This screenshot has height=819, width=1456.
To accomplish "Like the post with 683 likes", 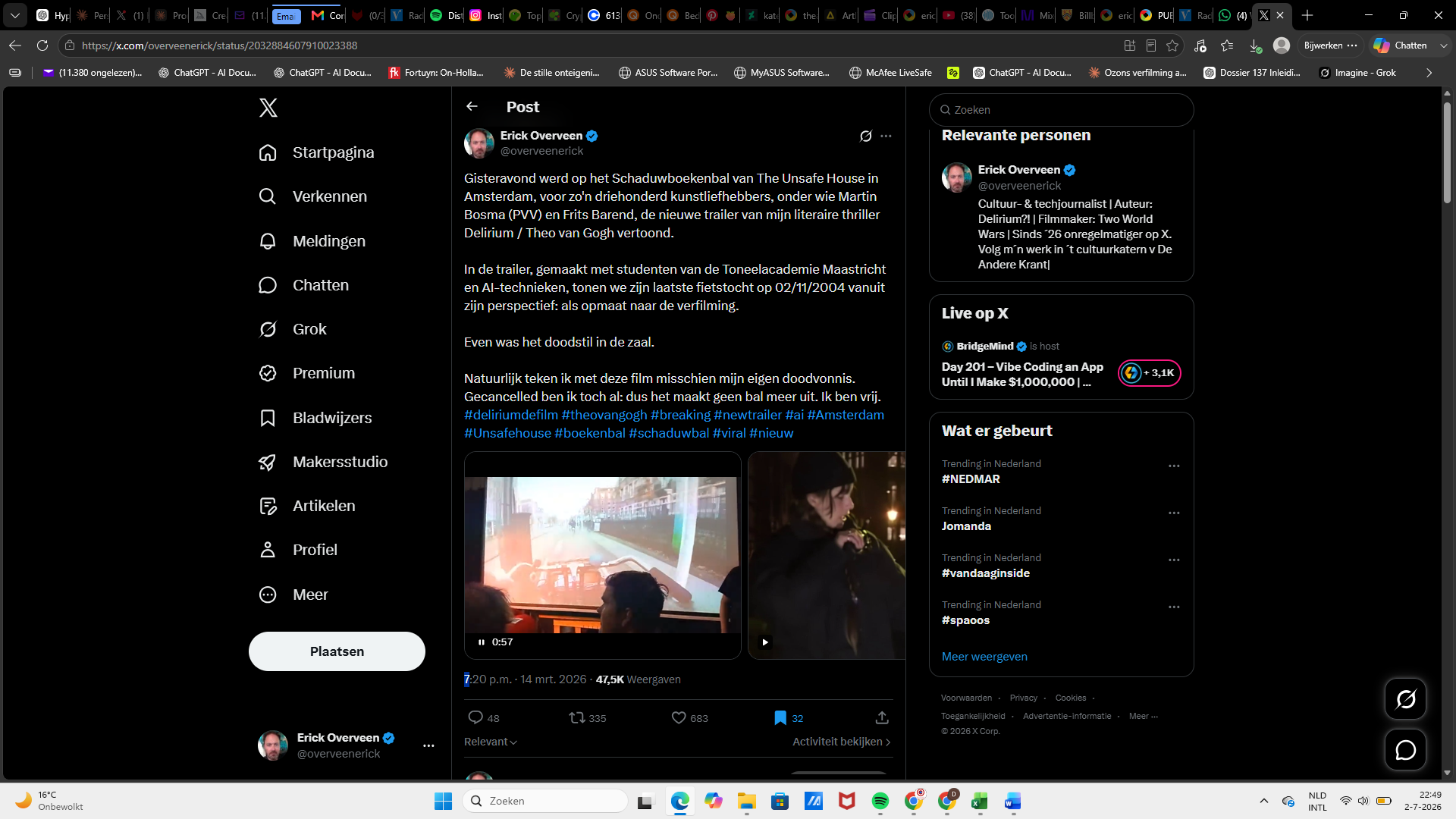I will coord(679,717).
